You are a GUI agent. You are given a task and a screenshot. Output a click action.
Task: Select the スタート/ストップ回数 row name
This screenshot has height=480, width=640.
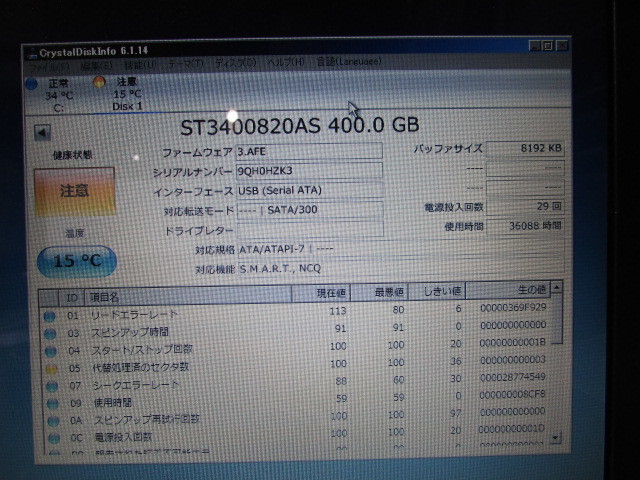142,350
